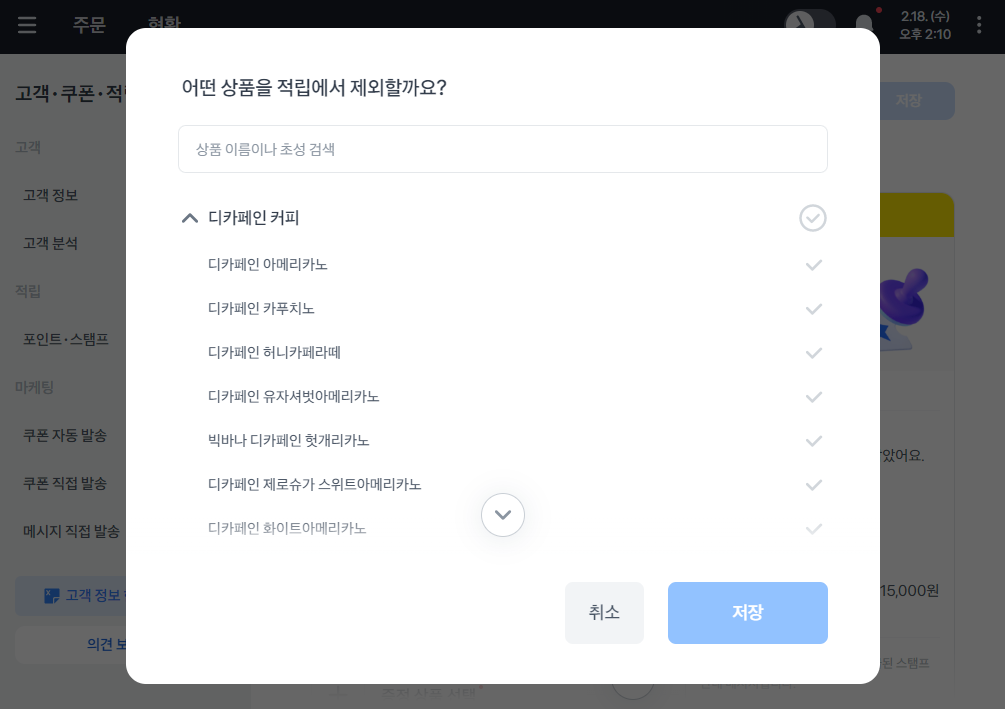Click the notification bell icon

click(863, 26)
